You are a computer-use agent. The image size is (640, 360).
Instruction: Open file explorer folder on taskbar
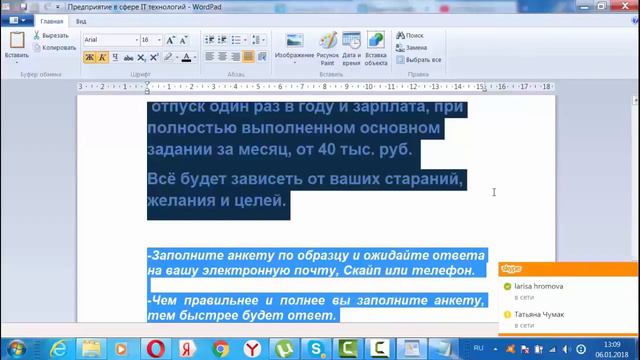(91, 349)
